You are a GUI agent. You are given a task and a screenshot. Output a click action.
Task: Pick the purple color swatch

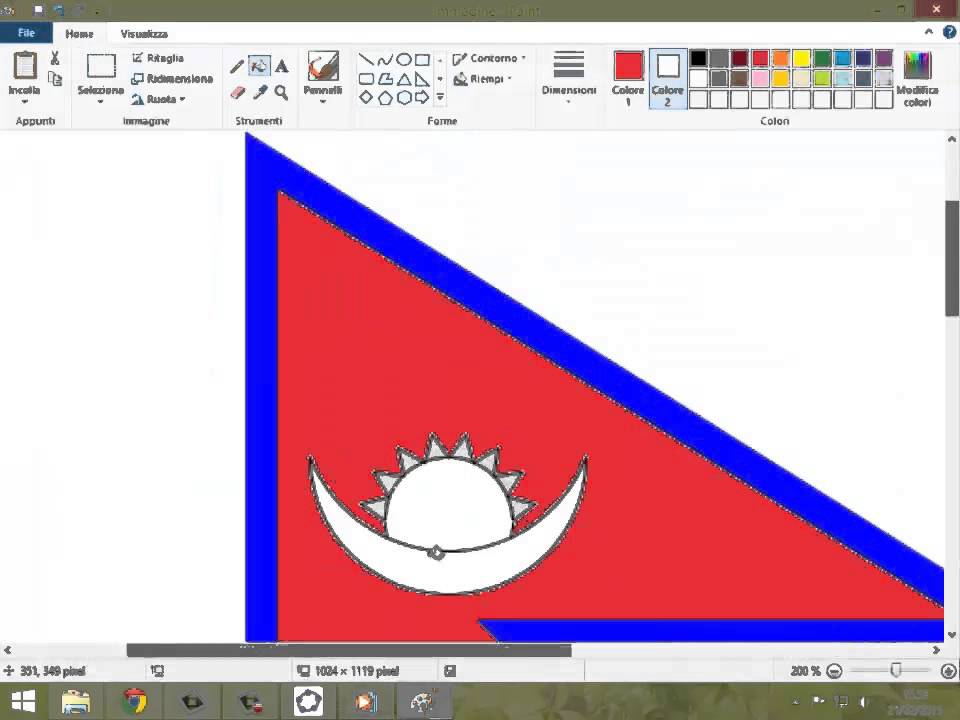[x=884, y=58]
